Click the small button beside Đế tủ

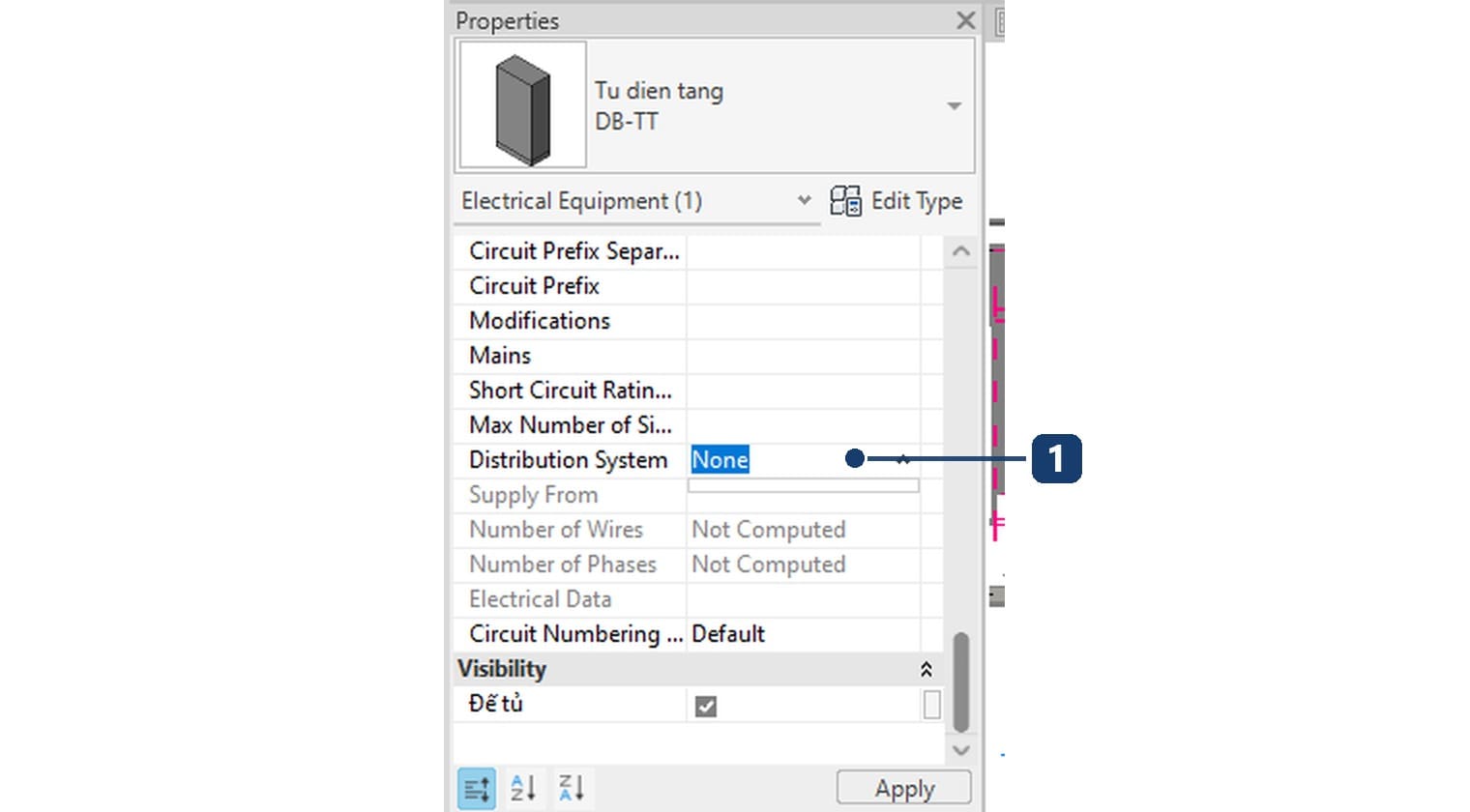931,705
